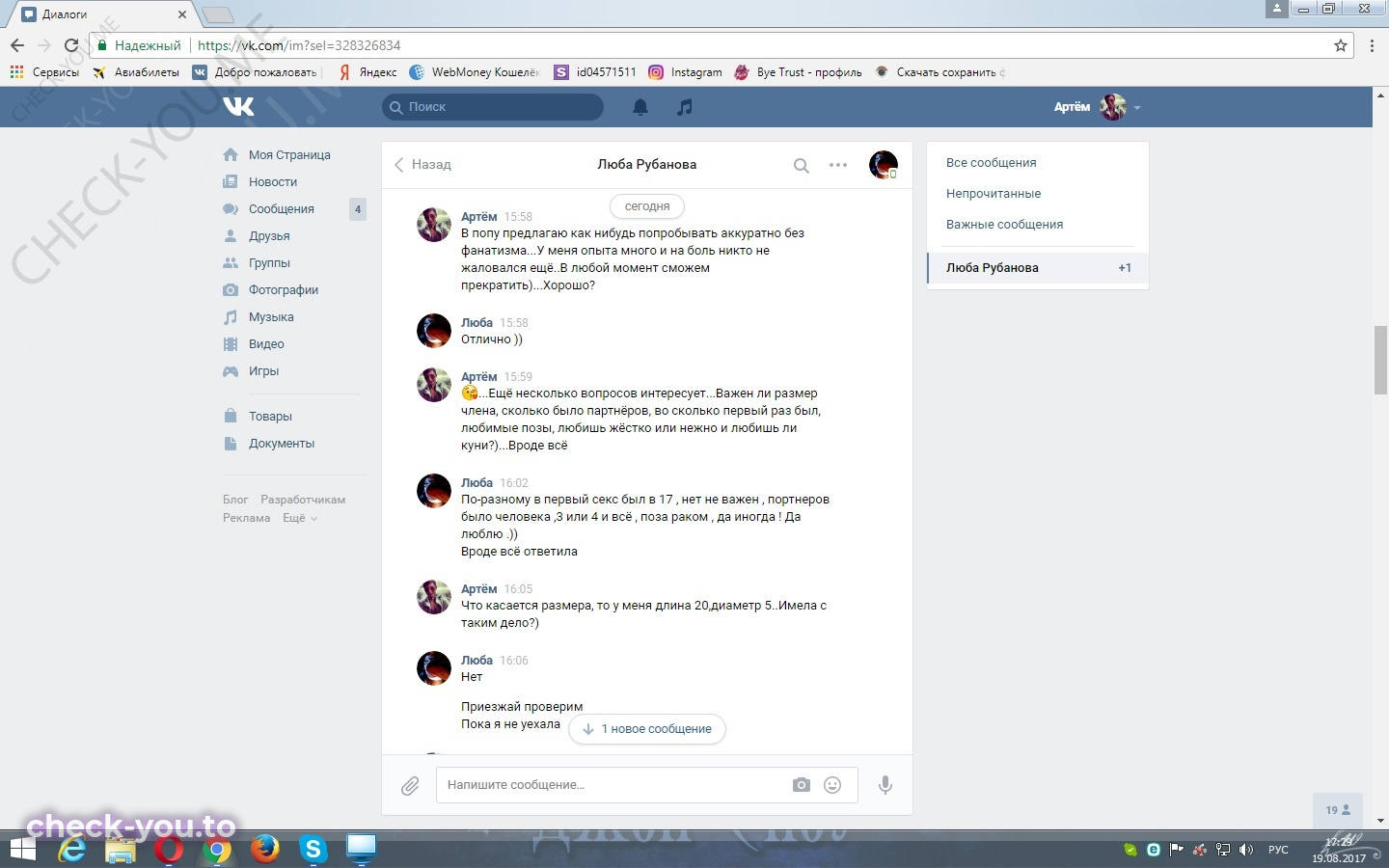The height and width of the screenshot is (868, 1389).
Task: Attach a photo with camera icon
Action: (x=802, y=785)
